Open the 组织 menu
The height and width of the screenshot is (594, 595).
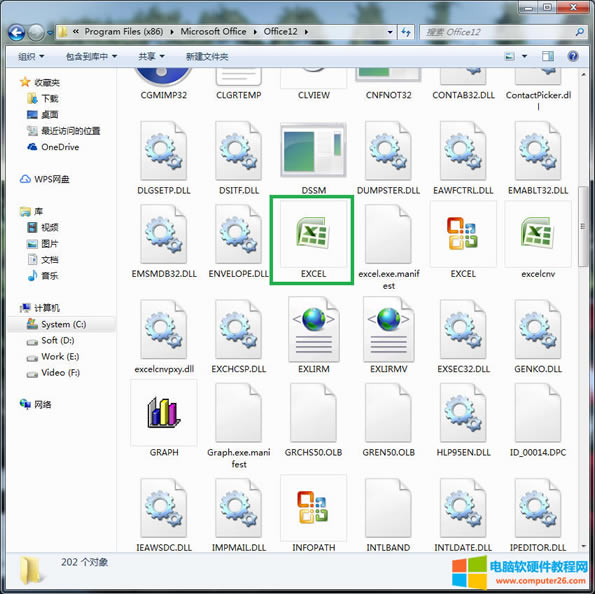coord(31,57)
